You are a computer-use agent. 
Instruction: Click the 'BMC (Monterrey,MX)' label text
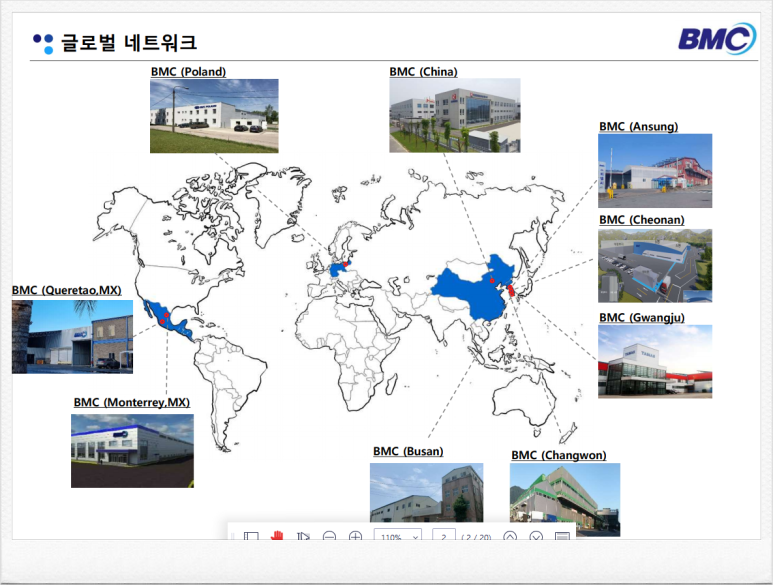[x=132, y=402]
